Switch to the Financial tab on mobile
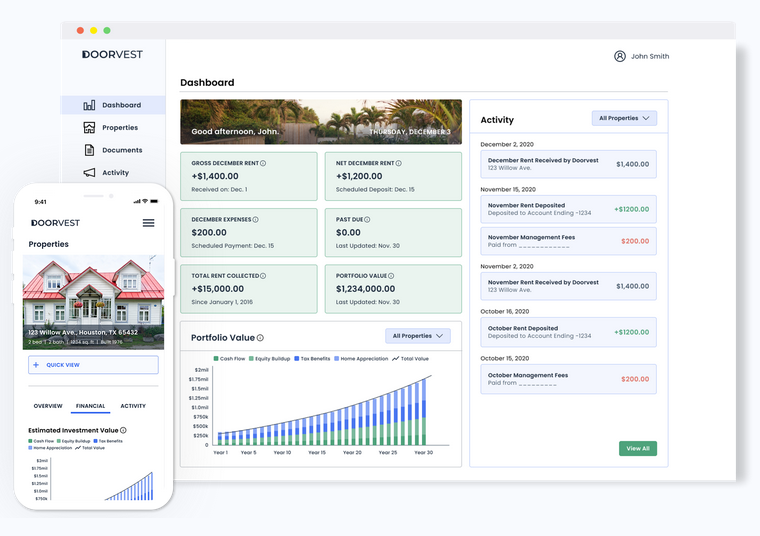Viewport: 760px width, 536px height. coord(91,406)
